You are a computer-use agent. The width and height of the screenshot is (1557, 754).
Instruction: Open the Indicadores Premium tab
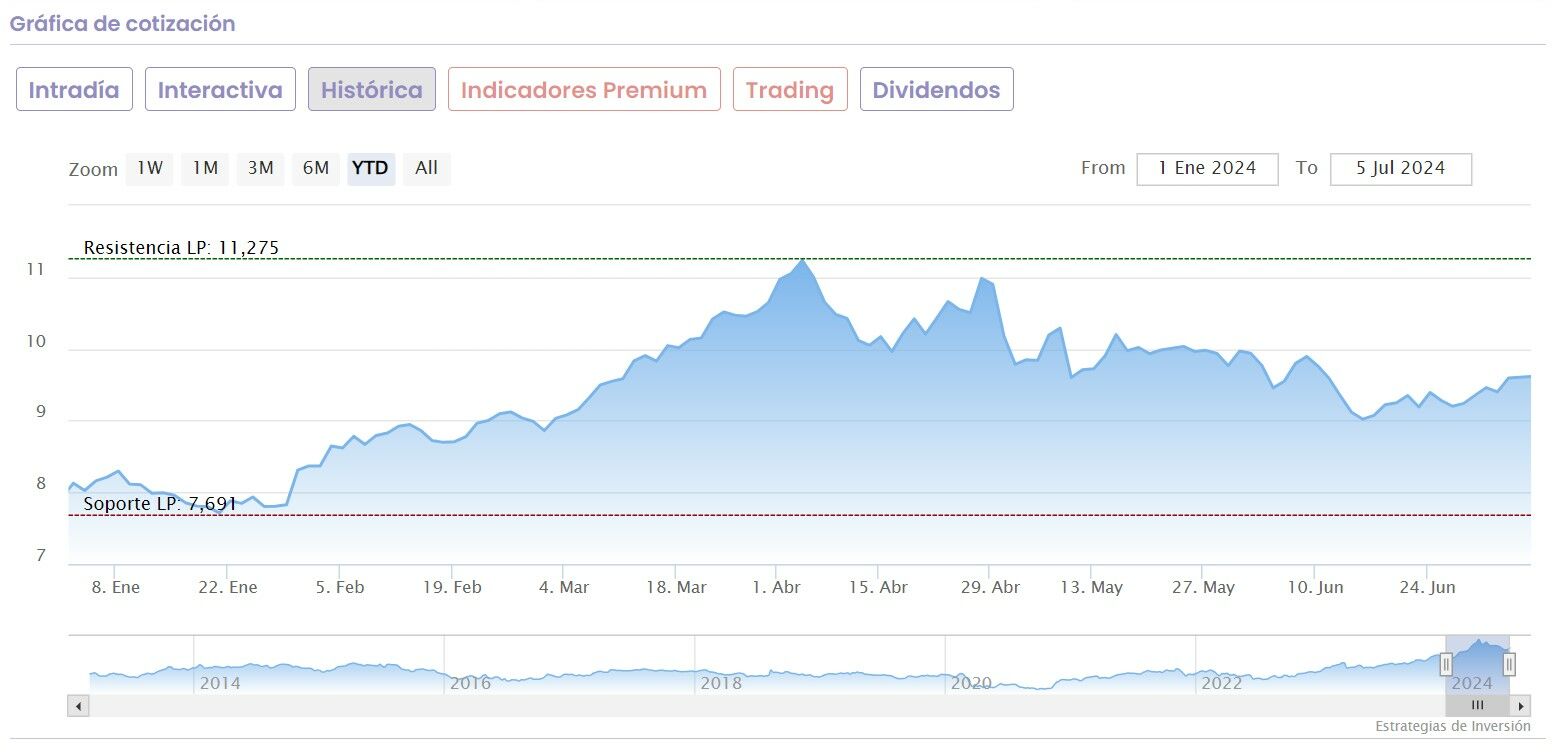584,90
